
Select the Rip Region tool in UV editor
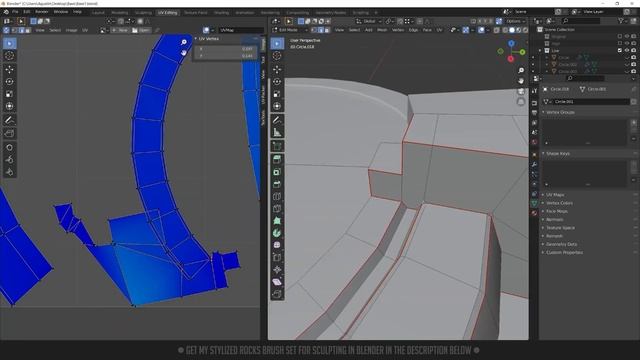9,133
